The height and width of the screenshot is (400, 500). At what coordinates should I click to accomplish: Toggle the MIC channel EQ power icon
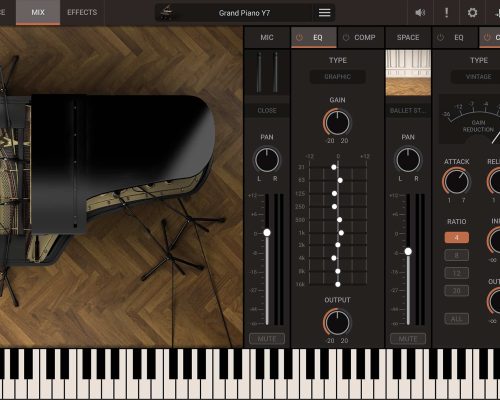tap(299, 37)
